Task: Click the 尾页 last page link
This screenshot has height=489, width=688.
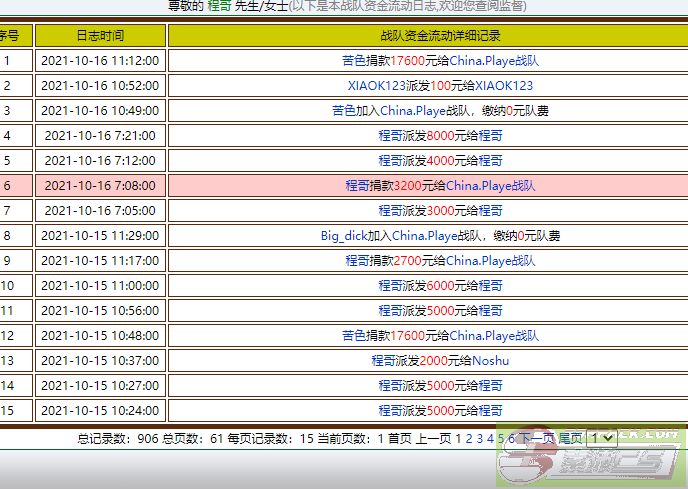Action: [570, 438]
